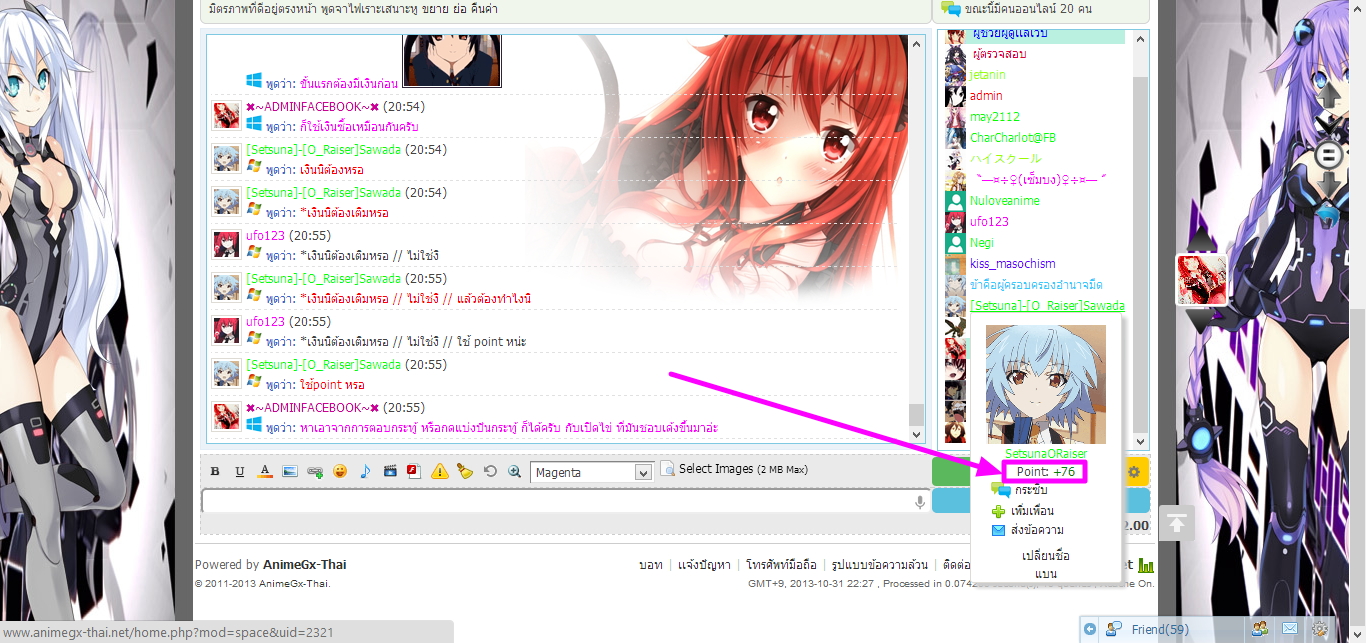Toggle bold text formatting in chat toolbar
Screen dimensions: 1366x643
pos(215,472)
